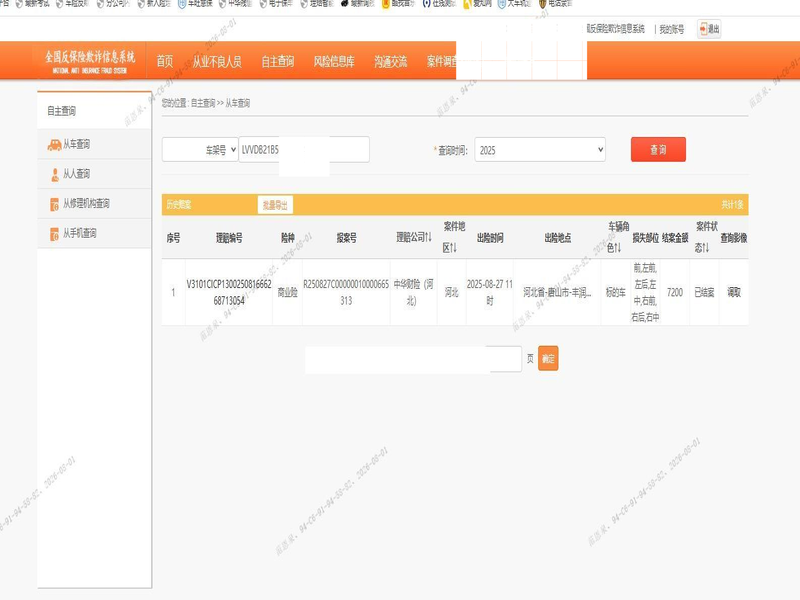Click settlement amount 7200 cell
Viewport: 800px width, 600px height.
[x=674, y=292]
